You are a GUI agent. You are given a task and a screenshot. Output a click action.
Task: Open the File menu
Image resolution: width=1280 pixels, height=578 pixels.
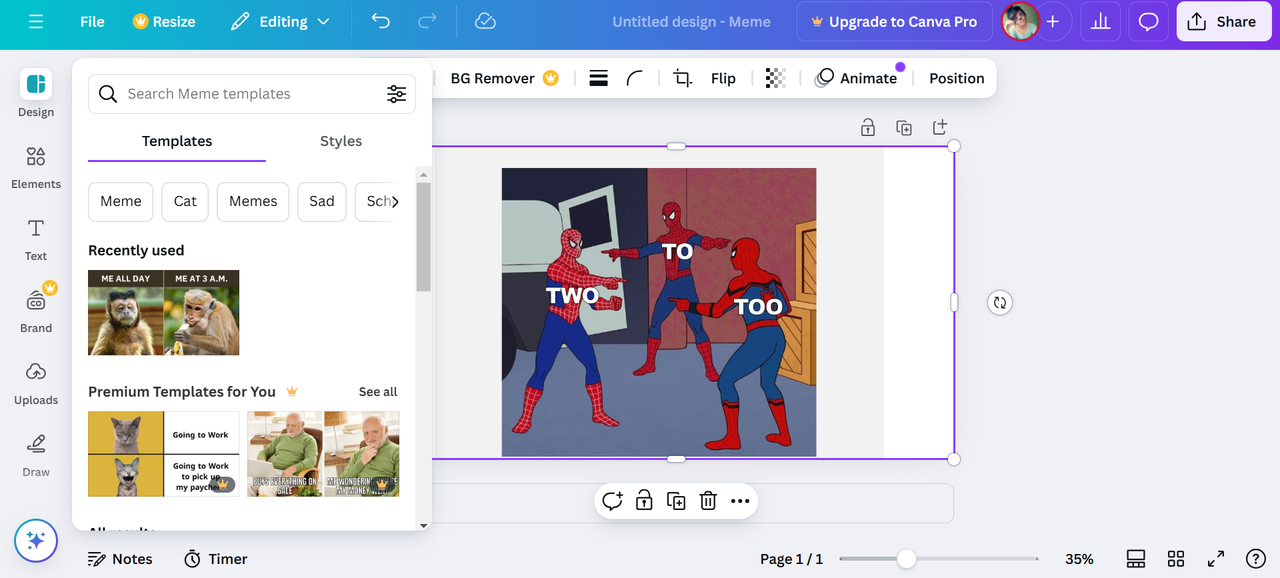pos(92,21)
